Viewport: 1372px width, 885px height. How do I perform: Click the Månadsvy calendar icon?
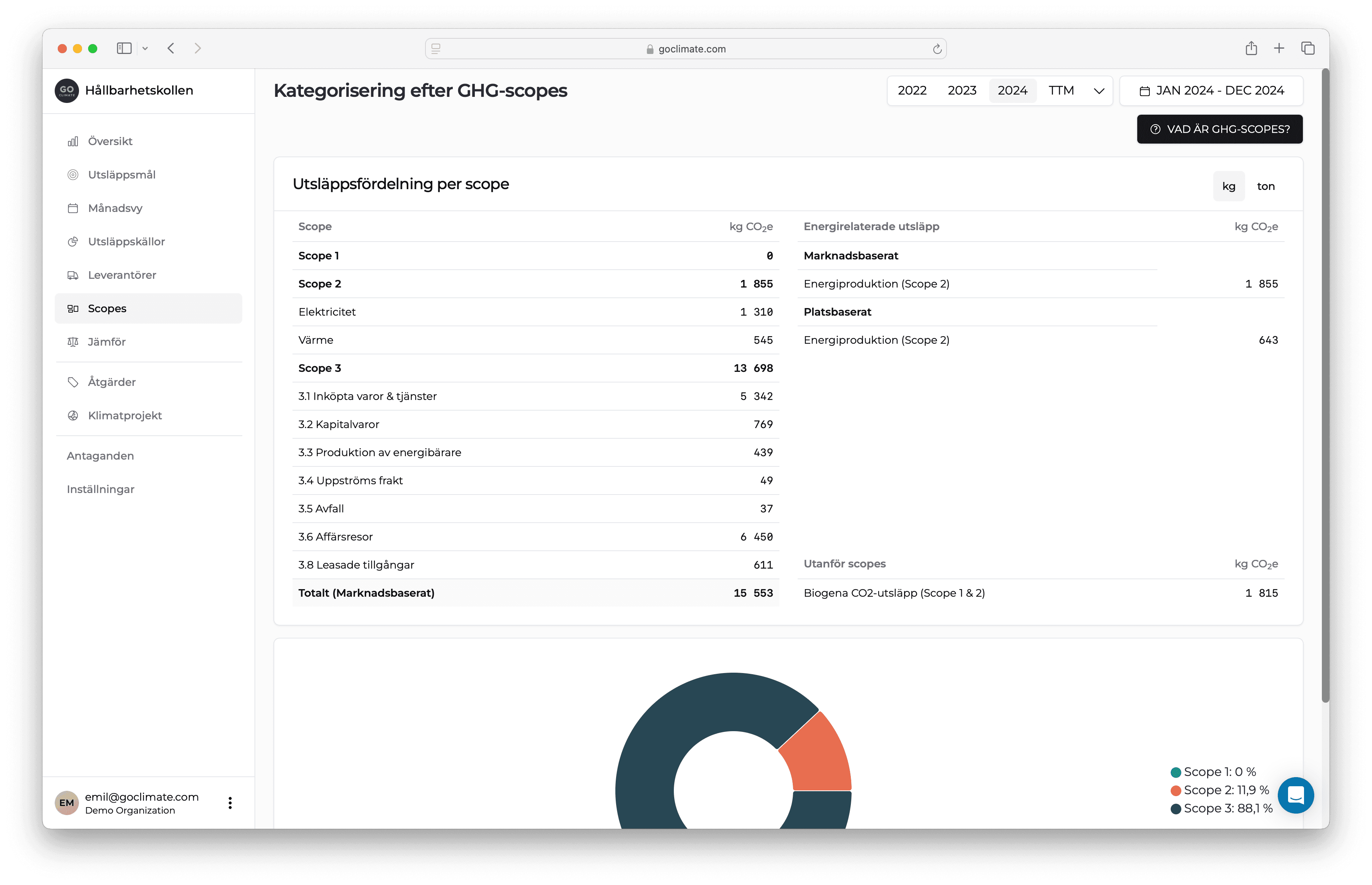tap(73, 208)
